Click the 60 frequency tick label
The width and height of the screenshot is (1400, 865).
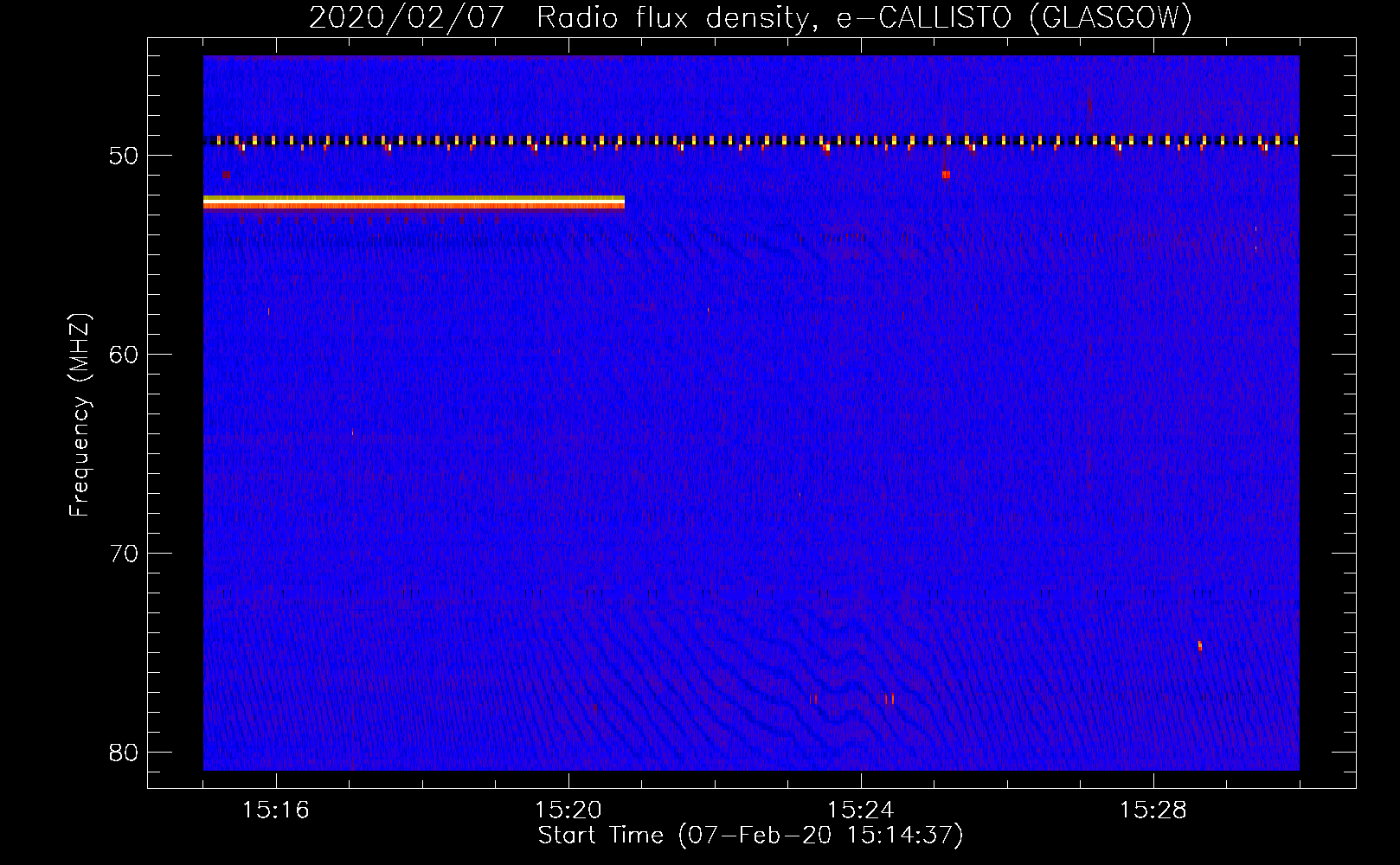coord(124,355)
